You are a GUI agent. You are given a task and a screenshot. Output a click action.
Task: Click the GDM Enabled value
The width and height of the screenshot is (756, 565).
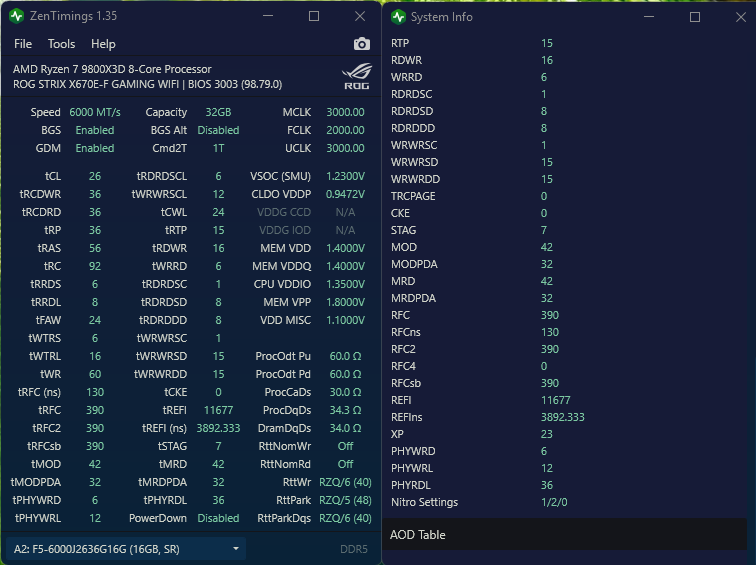tap(94, 148)
